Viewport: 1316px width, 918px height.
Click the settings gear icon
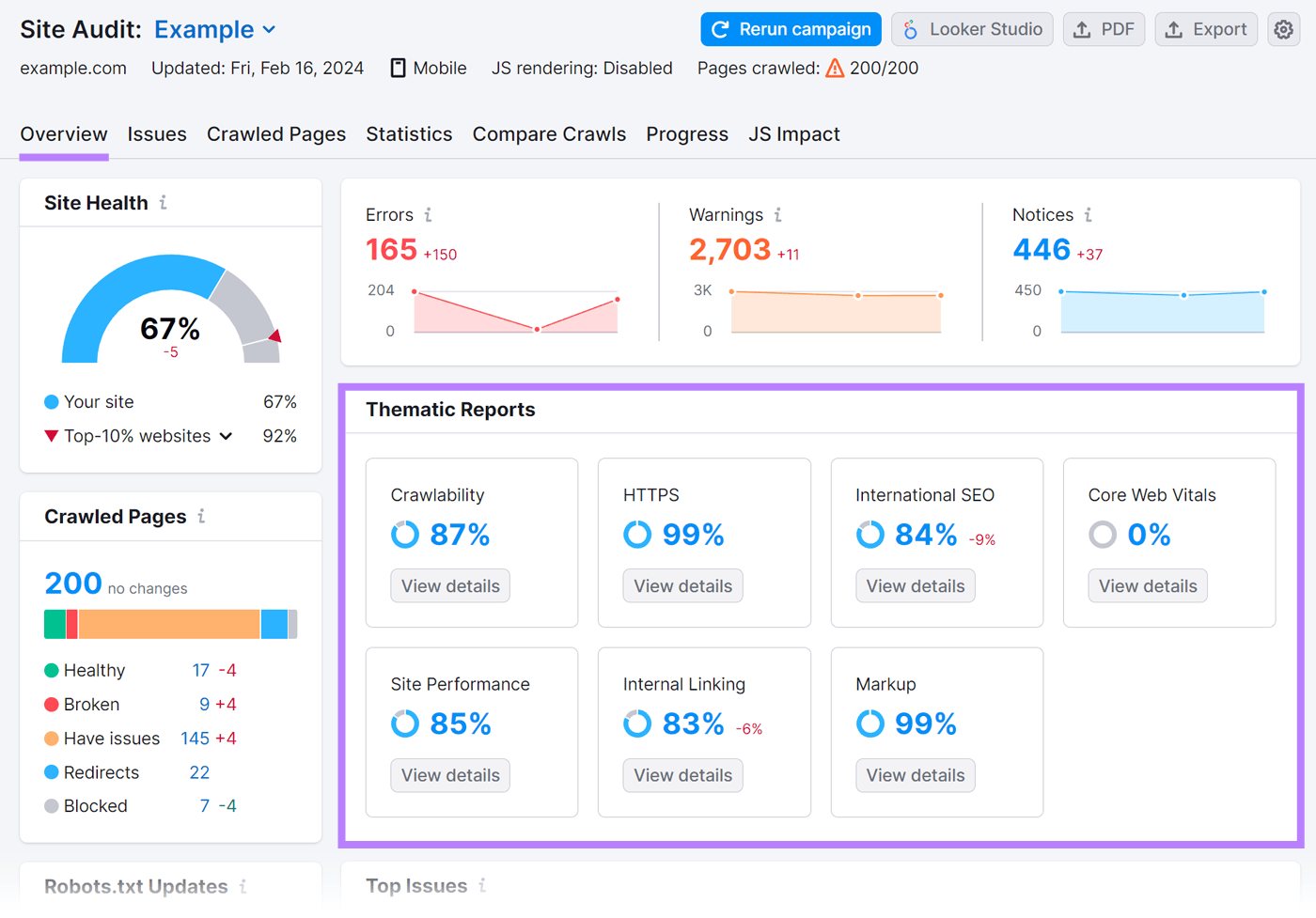coord(1283,30)
